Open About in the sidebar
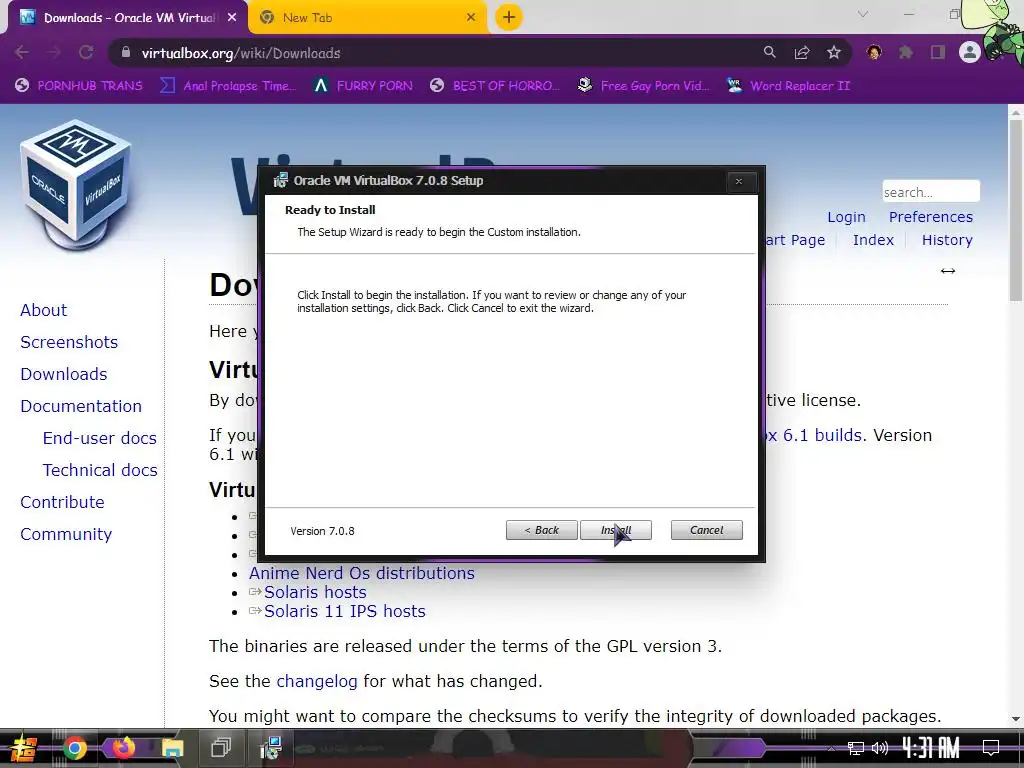1024x768 pixels. coord(44,310)
